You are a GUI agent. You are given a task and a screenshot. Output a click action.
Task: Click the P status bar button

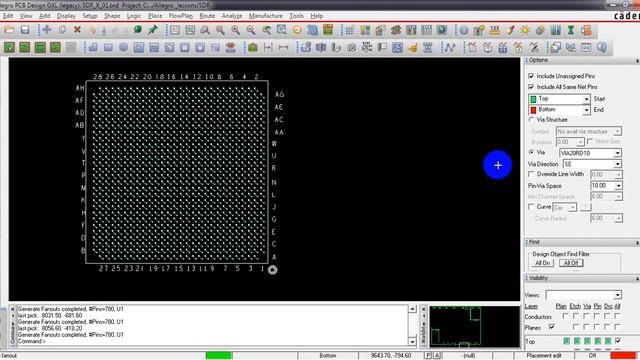coord(428,356)
